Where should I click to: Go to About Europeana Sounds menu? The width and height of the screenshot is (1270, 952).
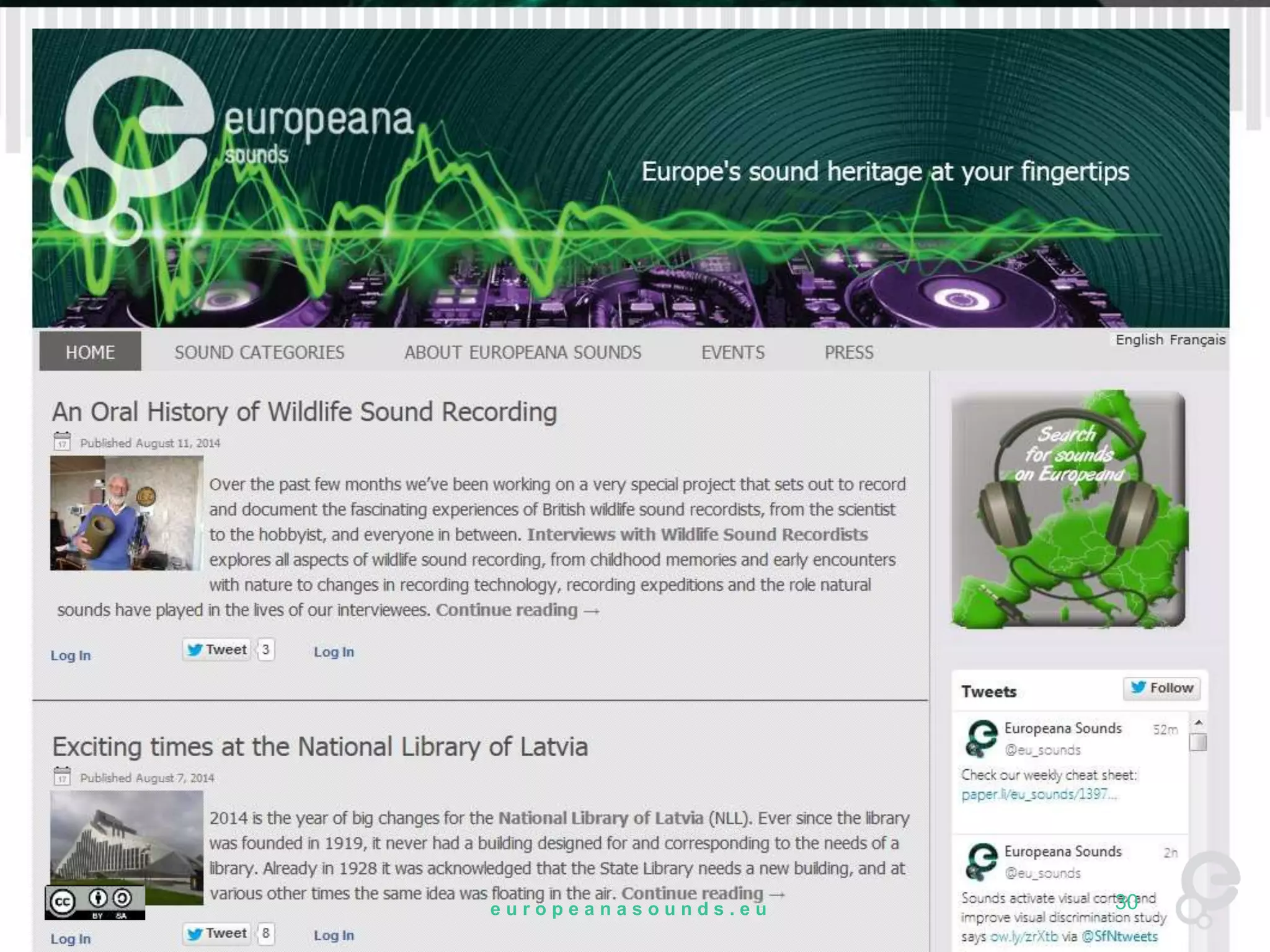click(523, 352)
